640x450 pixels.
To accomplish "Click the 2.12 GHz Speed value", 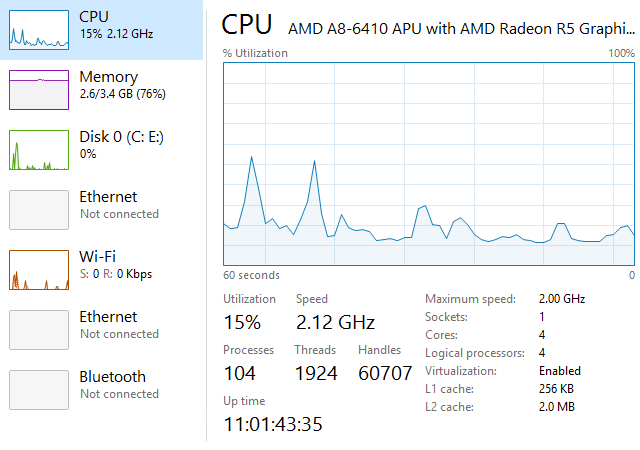I will click(335, 322).
